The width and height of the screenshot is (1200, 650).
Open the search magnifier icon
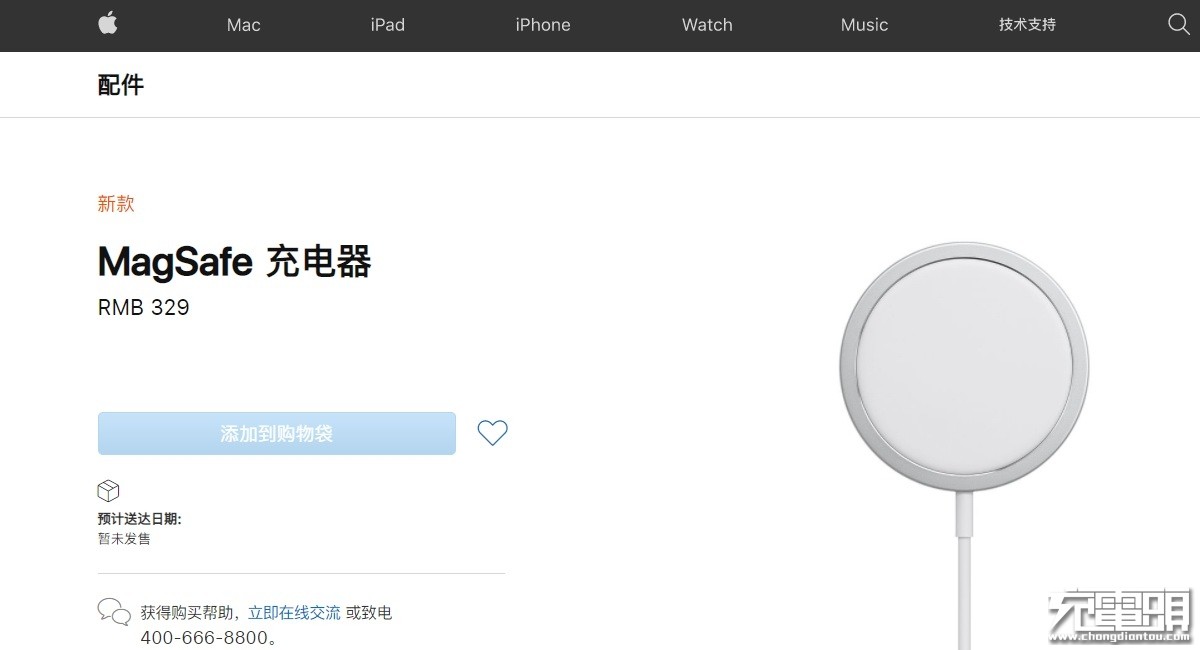click(x=1178, y=24)
